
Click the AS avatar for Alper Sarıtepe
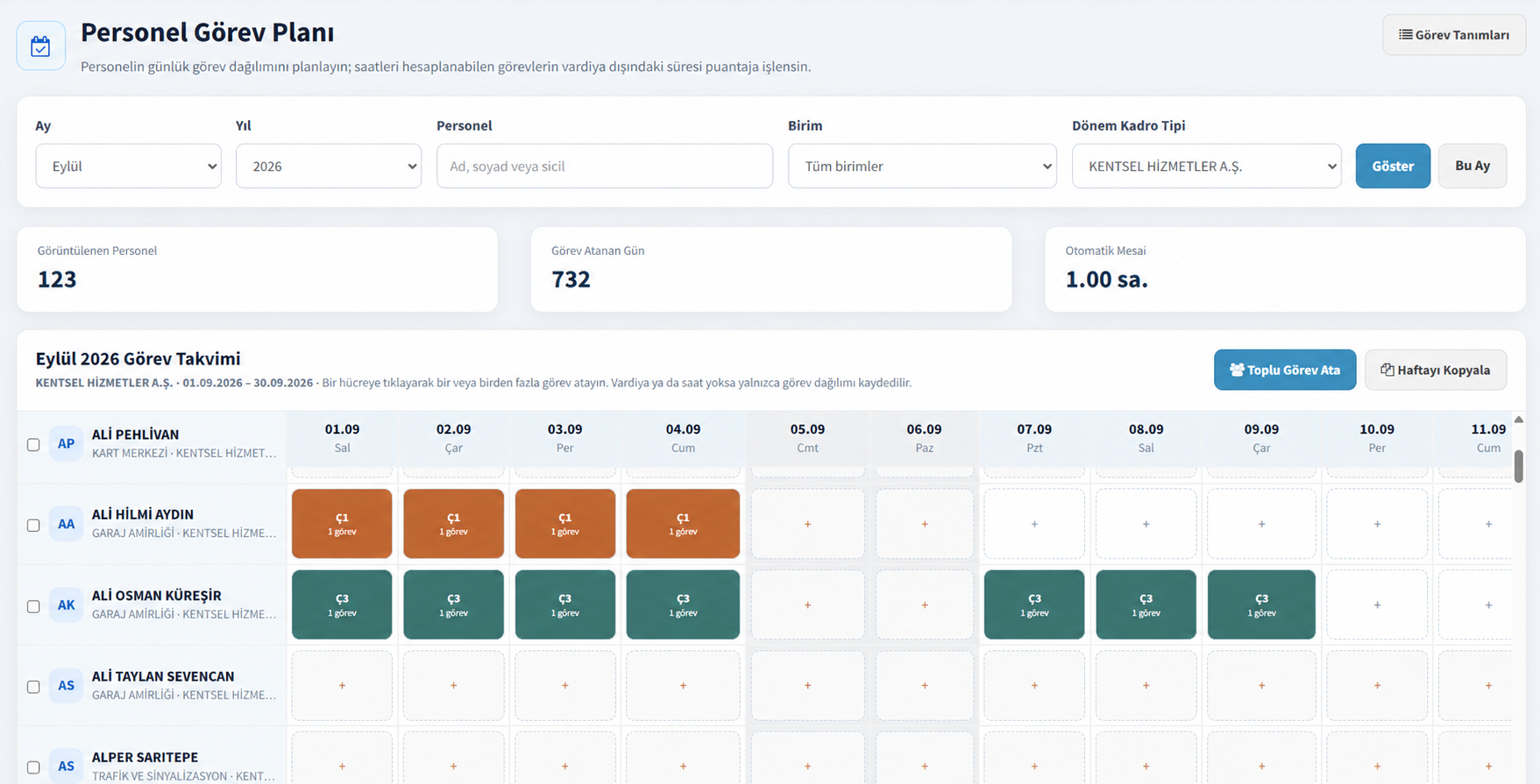point(66,766)
